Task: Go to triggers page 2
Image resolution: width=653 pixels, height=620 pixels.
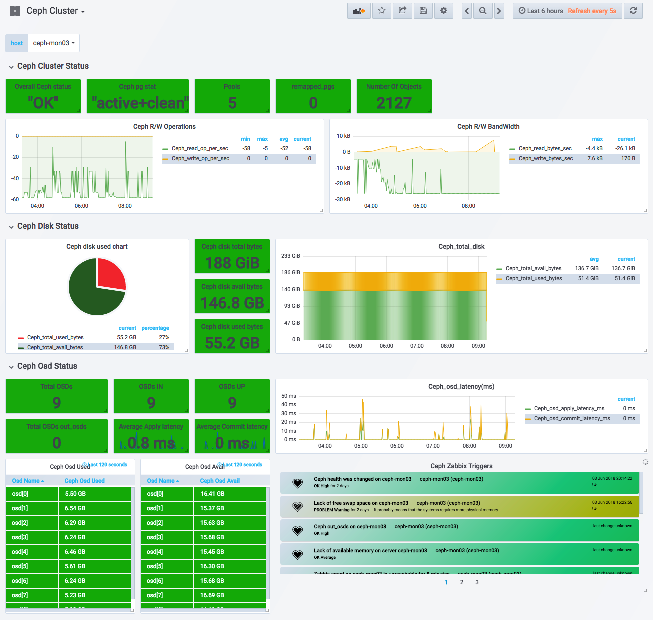Action: tap(461, 582)
